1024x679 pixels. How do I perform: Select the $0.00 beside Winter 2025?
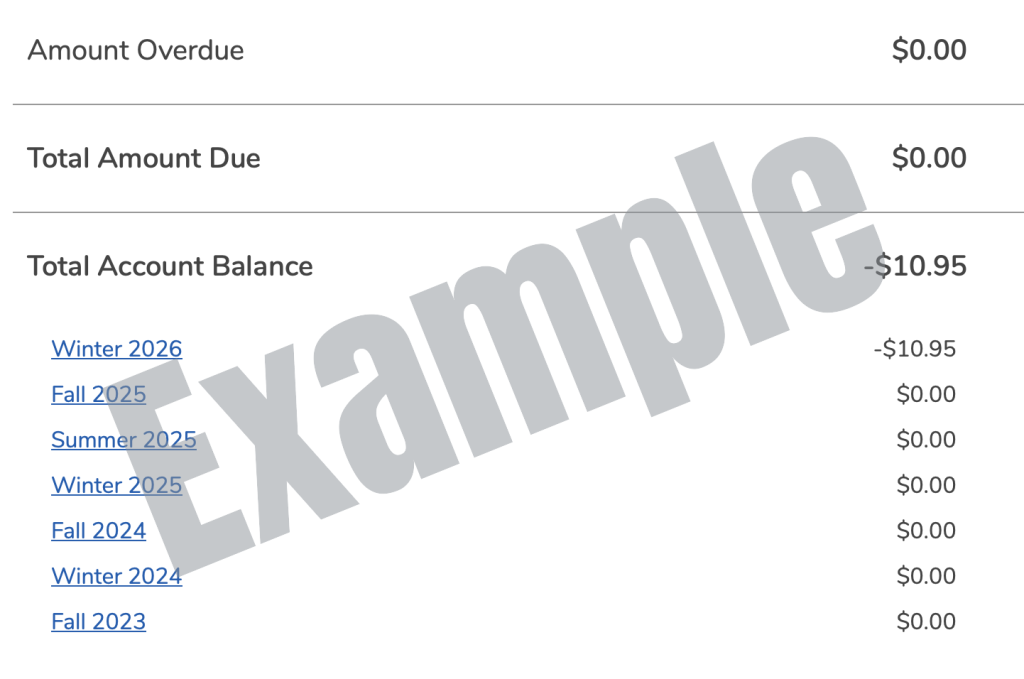pos(926,485)
